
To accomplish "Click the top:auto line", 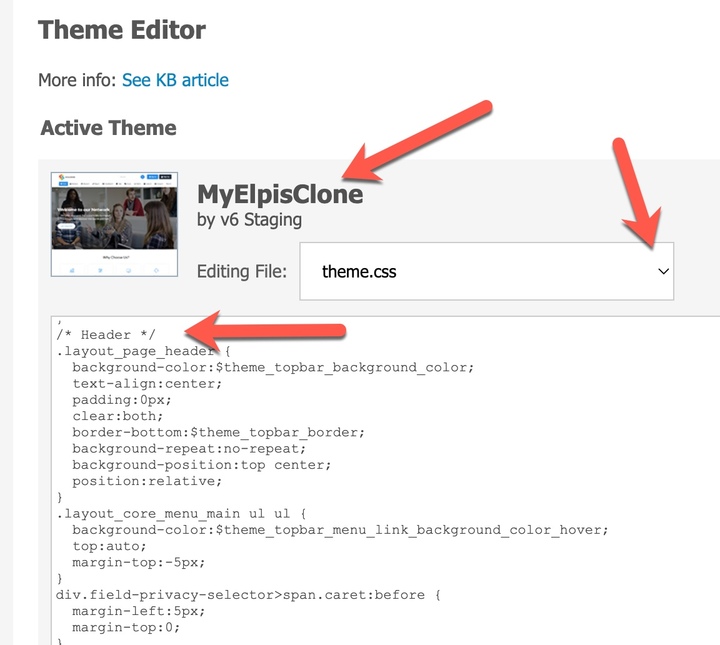I will [109, 546].
